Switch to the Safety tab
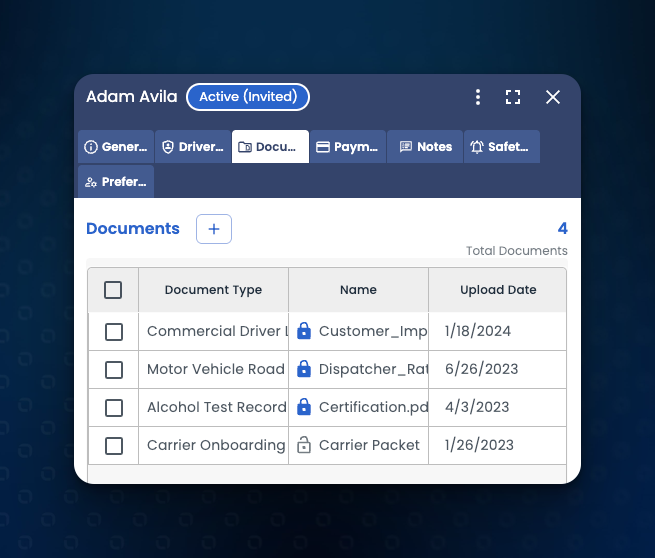This screenshot has height=558, width=655. coord(502,147)
